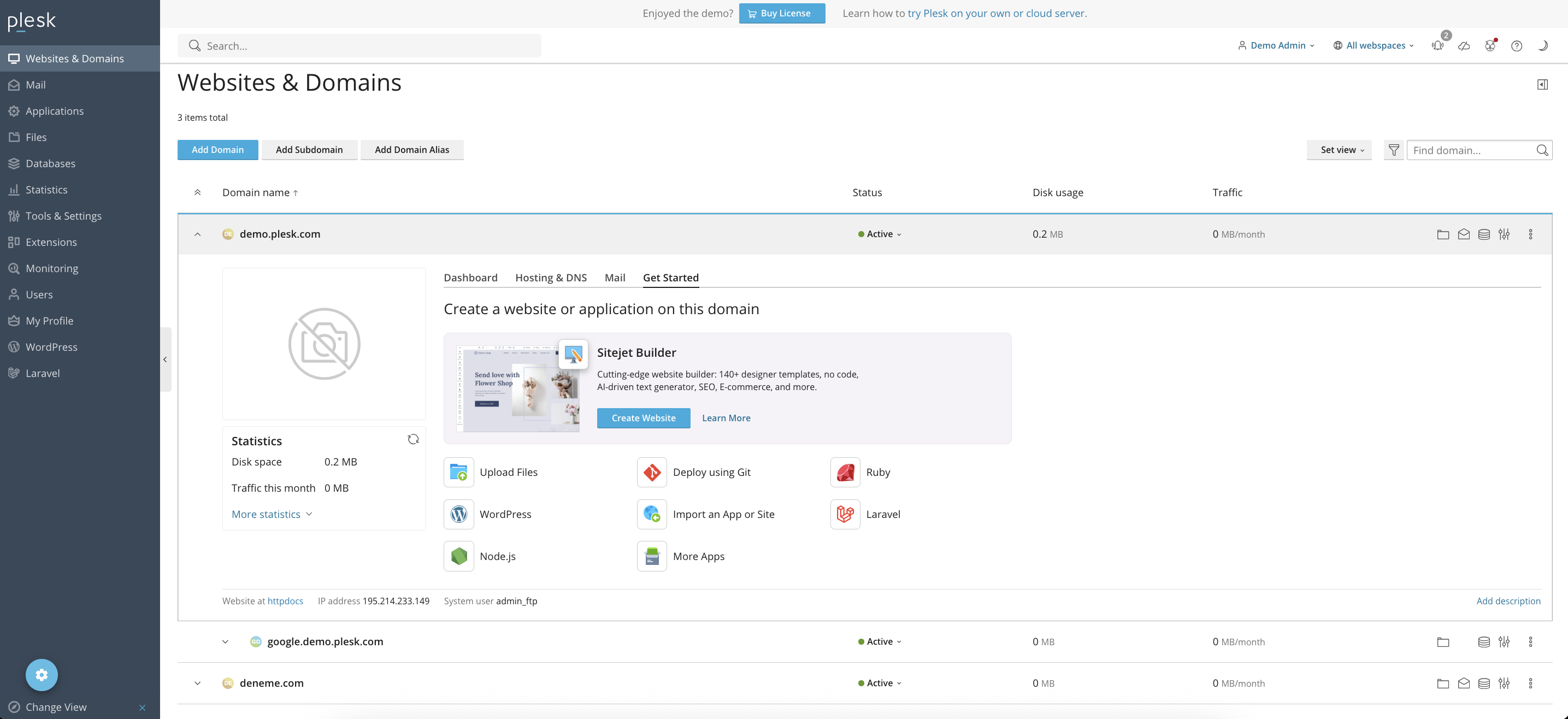1568x719 pixels.
Task: Open the kebab menu on deneme.com row
Action: click(1531, 683)
